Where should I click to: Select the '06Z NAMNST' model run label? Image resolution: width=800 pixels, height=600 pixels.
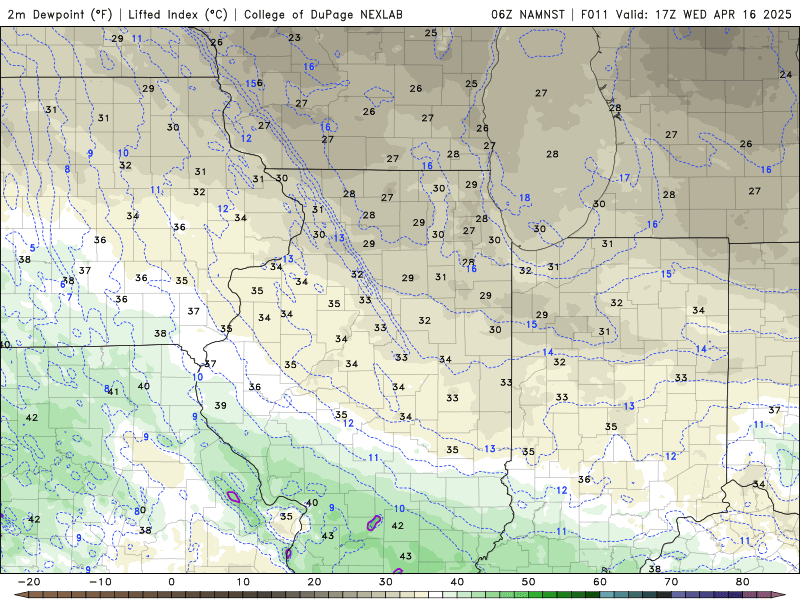[x=528, y=14]
